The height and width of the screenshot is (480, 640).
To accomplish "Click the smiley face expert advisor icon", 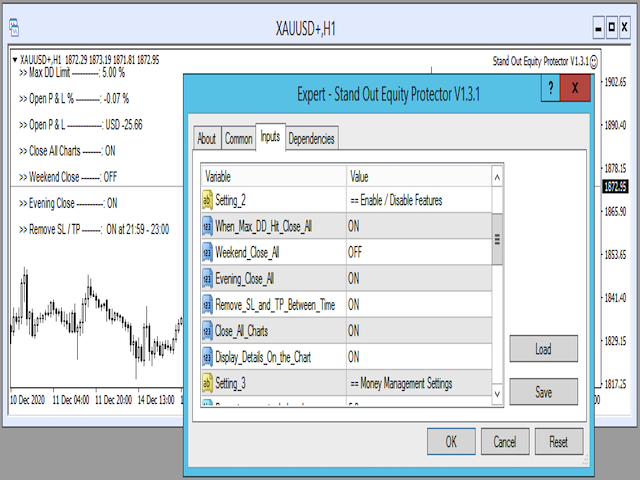I will (594, 62).
